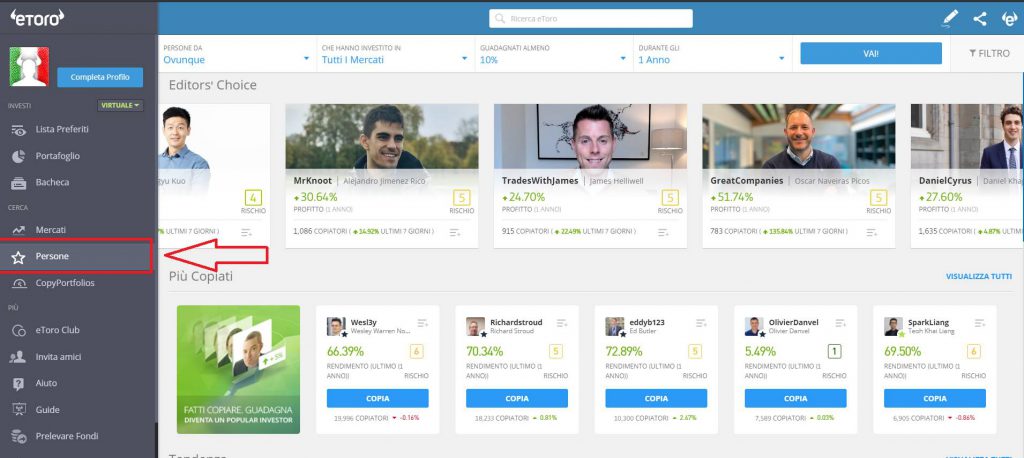Click the DanielCyrus trader name
The image size is (1024, 458).
[x=945, y=181]
